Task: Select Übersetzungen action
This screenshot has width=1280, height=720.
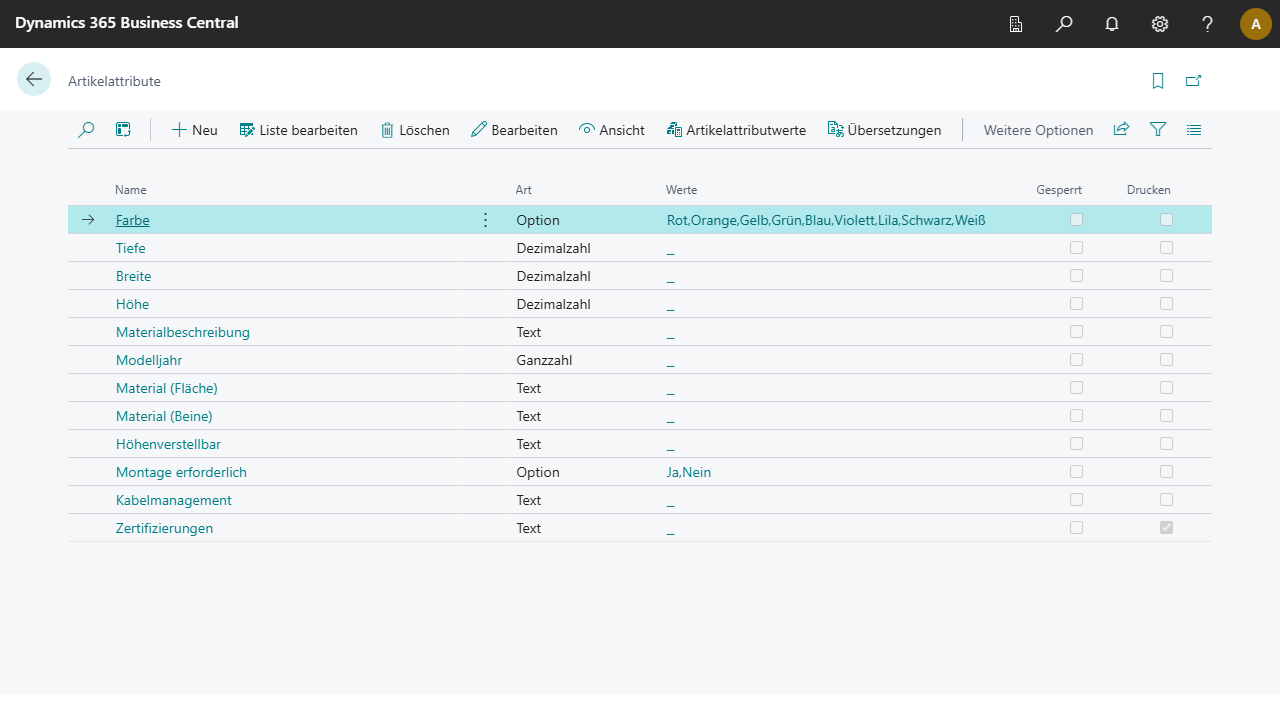Action: [x=884, y=130]
